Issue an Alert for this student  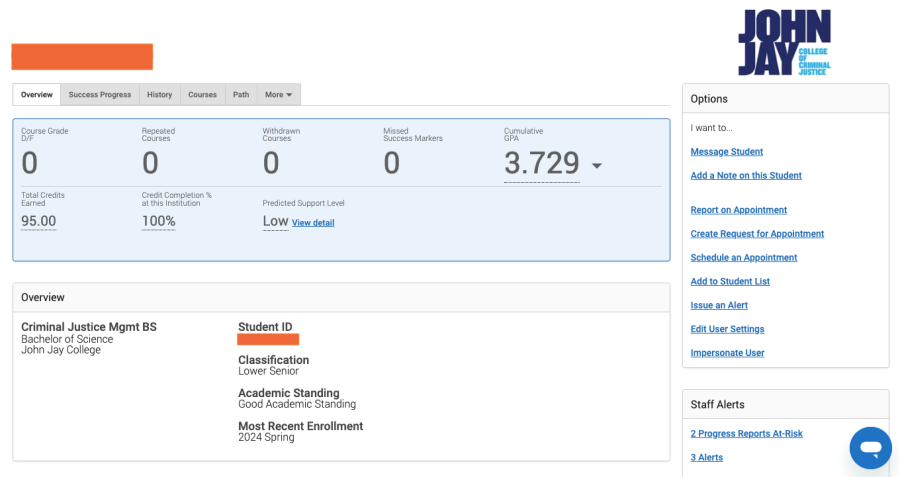point(719,306)
